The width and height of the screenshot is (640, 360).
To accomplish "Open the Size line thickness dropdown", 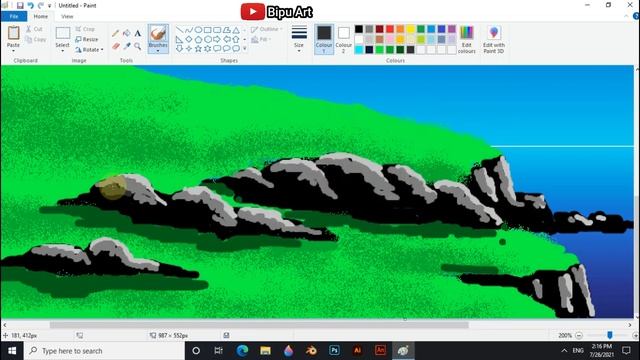I will click(299, 39).
